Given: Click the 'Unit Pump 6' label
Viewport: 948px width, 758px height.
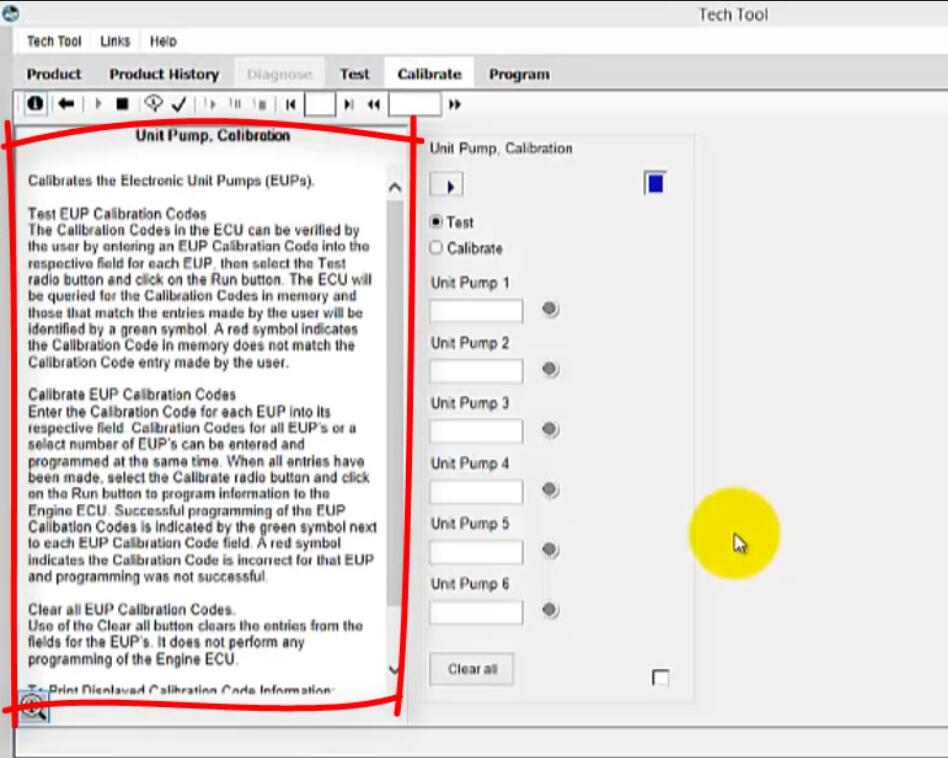Looking at the screenshot, I should (x=470, y=584).
